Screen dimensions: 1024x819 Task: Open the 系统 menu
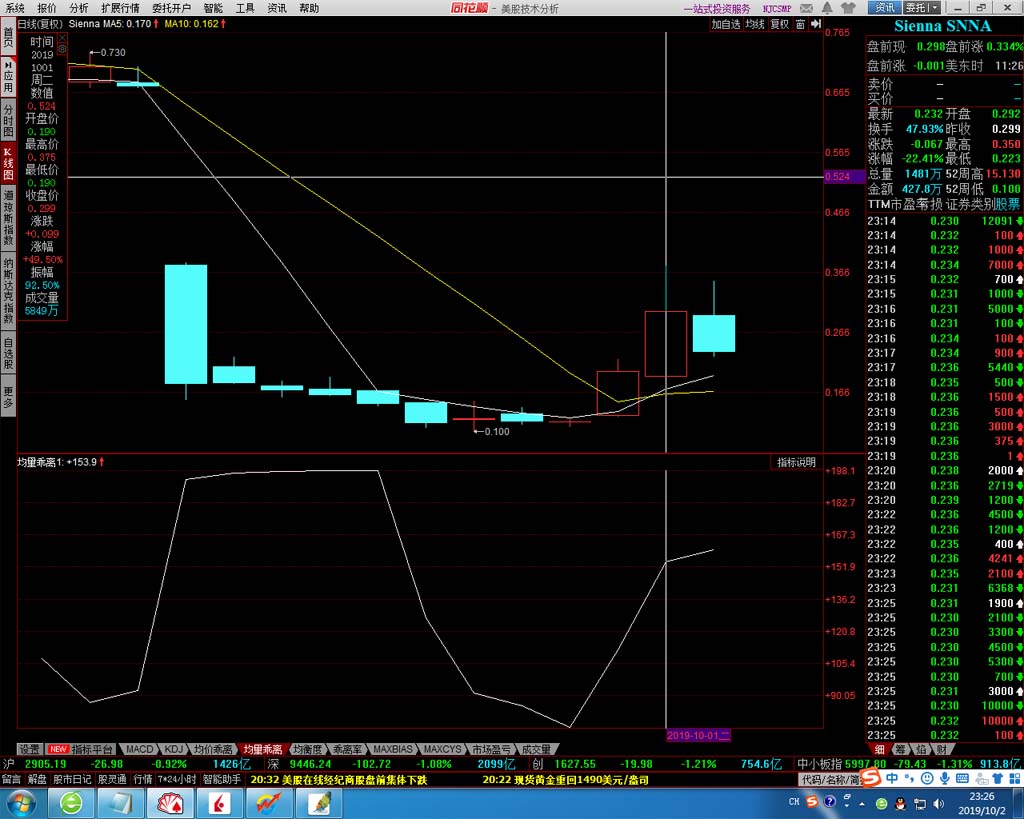point(14,8)
